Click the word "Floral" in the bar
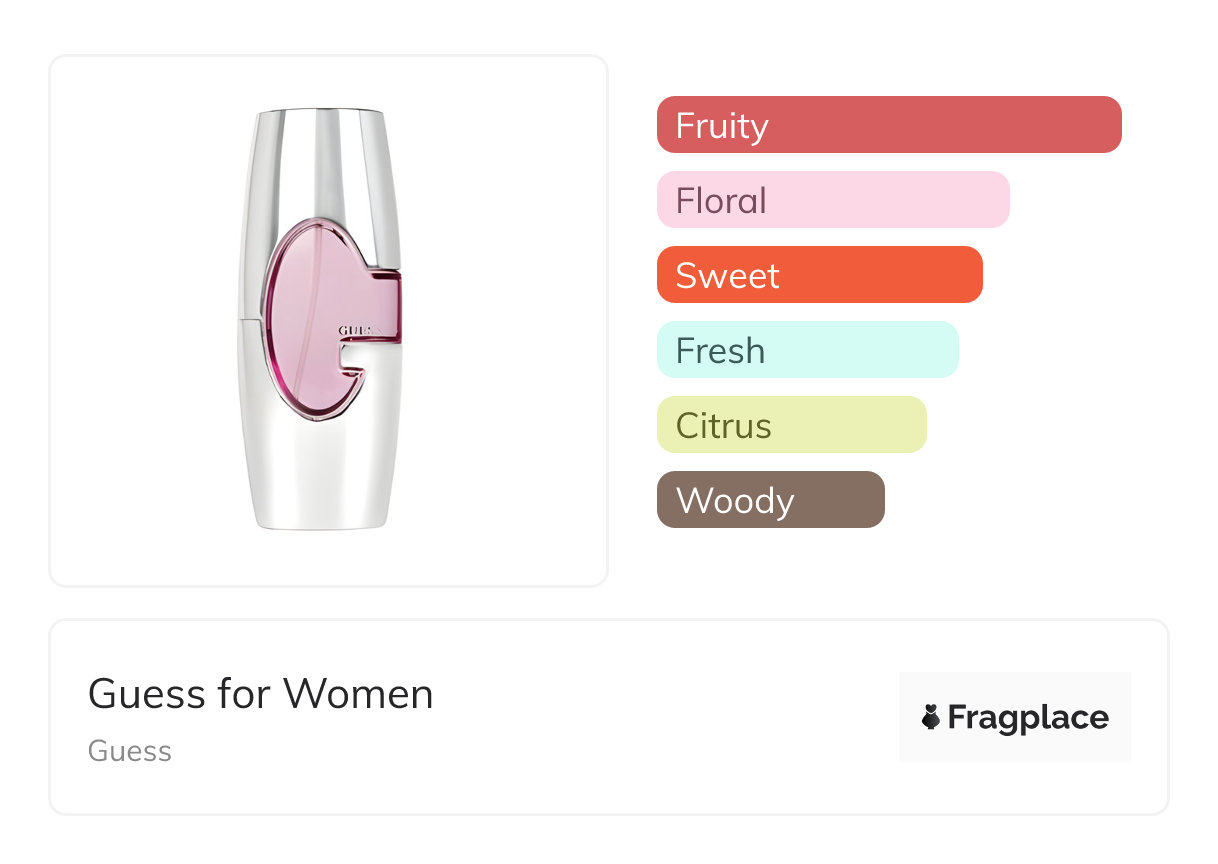Image resolution: width=1218 pixels, height=864 pixels. tap(721, 201)
